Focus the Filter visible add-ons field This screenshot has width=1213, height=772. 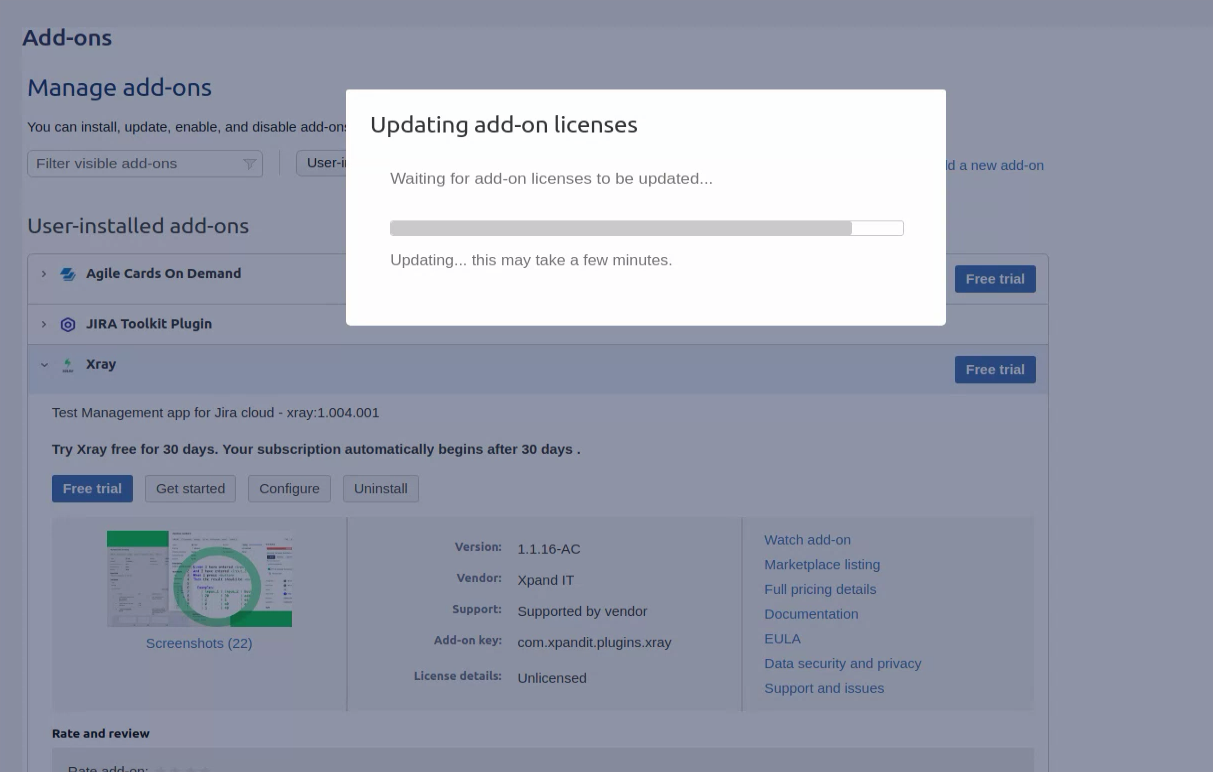(x=145, y=163)
